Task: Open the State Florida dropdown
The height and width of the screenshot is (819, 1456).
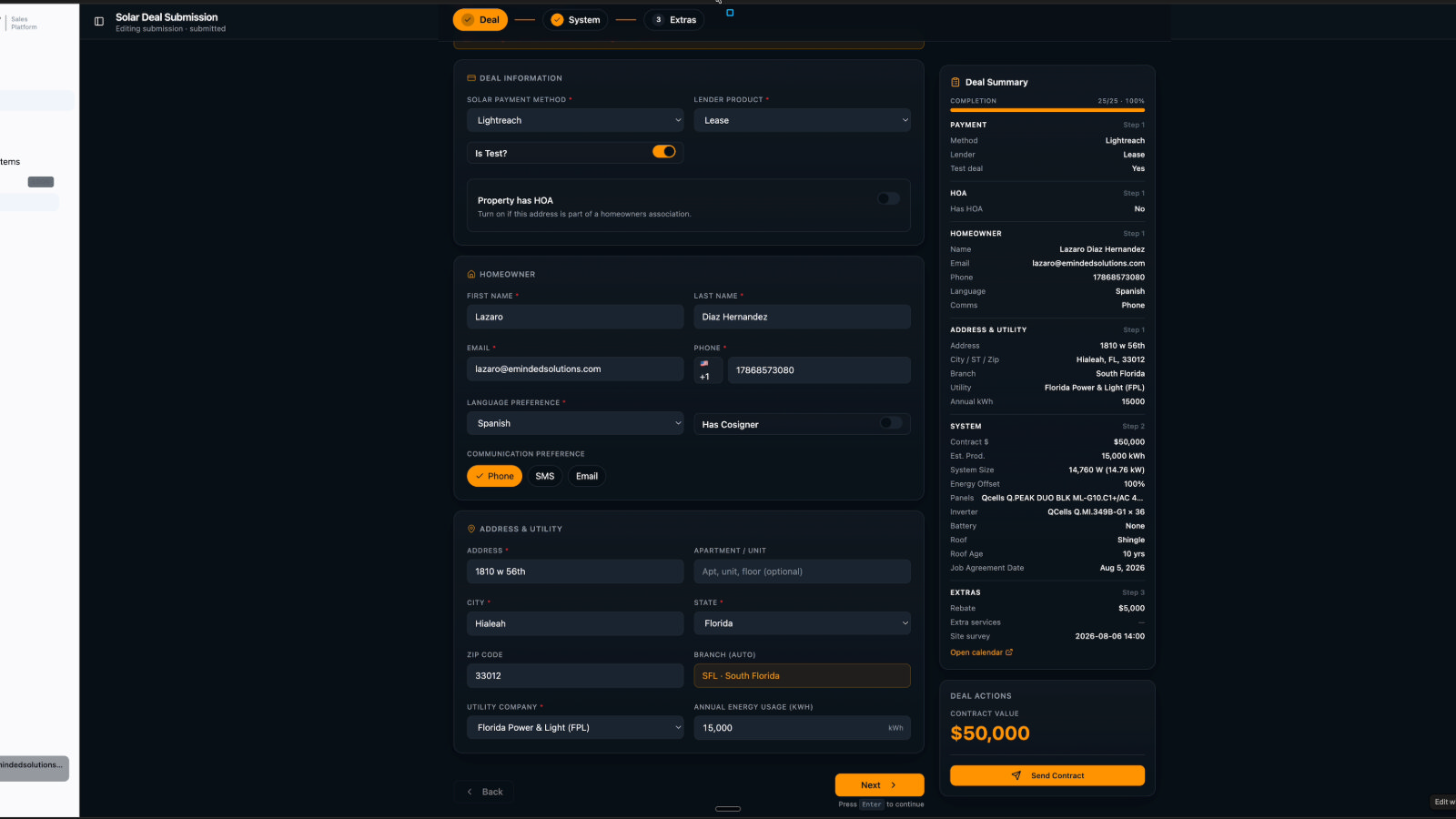Action: (802, 623)
